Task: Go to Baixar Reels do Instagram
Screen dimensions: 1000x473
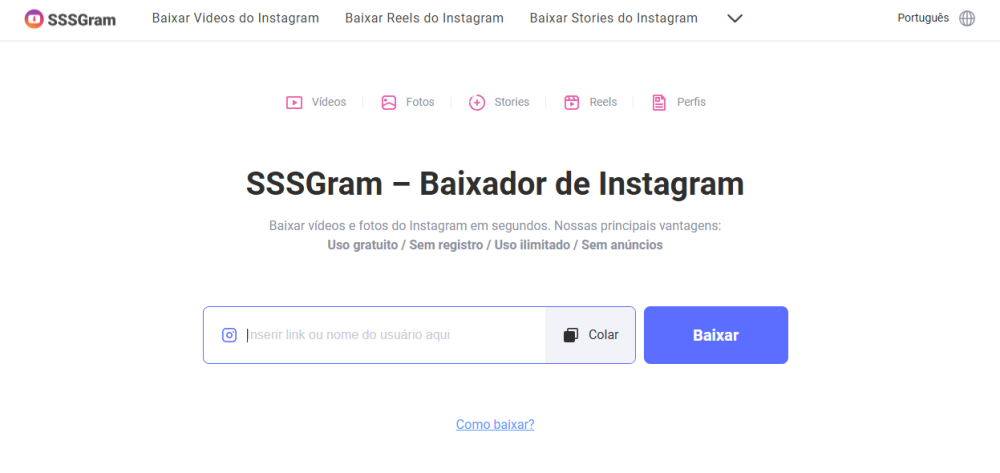Action: click(424, 18)
